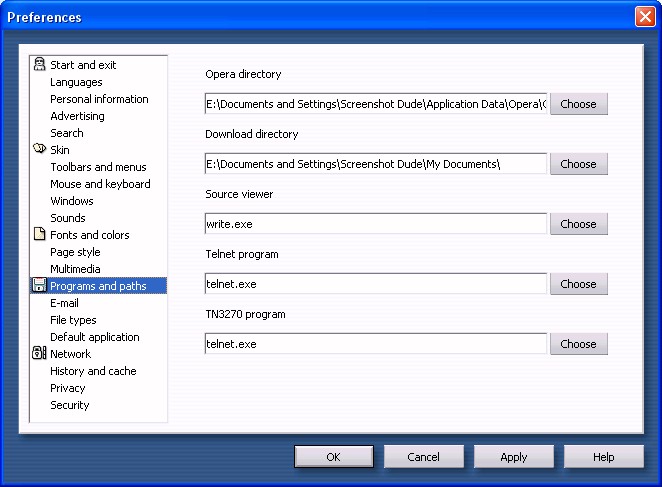Open History and cache settings
Image resolution: width=662 pixels, height=487 pixels.
point(93,371)
